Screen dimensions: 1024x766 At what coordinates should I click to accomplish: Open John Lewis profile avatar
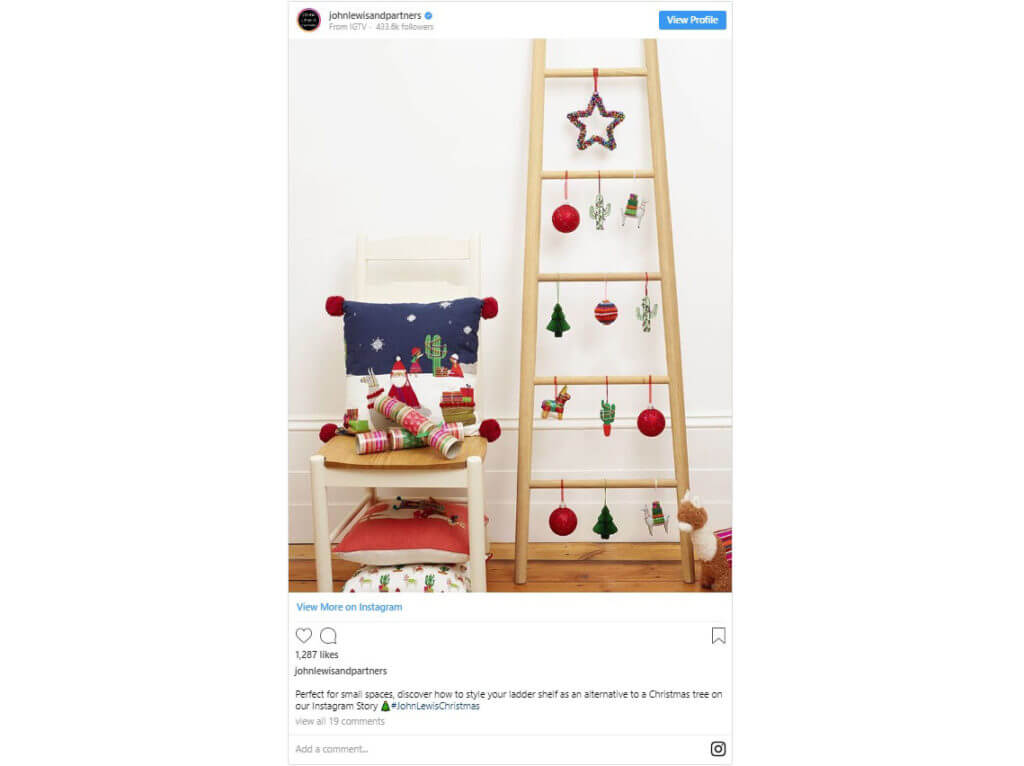pos(309,20)
